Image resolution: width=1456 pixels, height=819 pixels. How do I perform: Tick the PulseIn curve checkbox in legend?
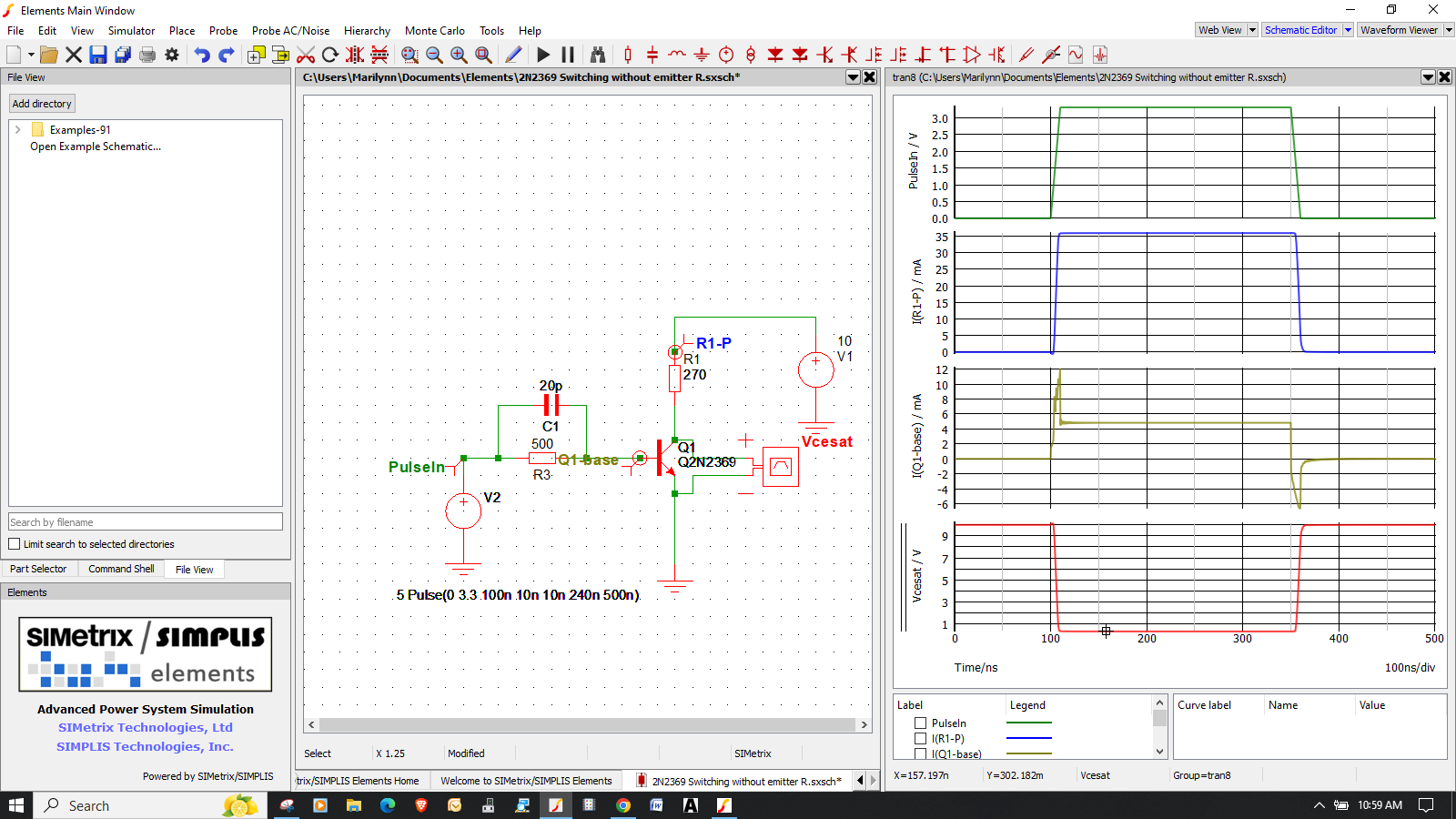point(920,723)
